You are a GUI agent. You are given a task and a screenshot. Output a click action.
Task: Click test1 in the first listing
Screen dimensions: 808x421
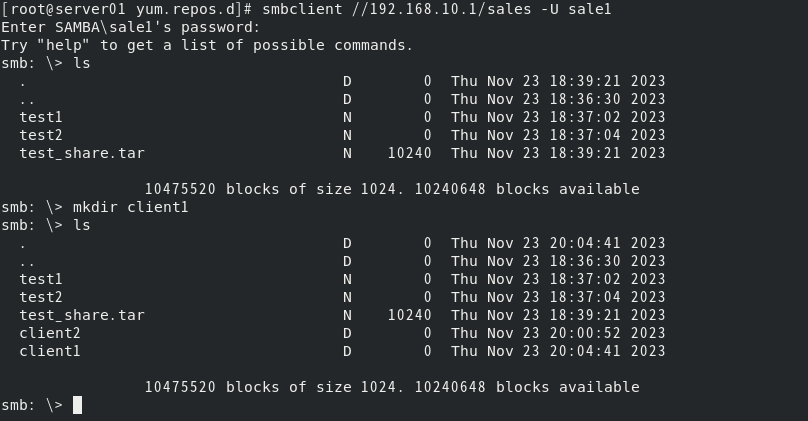click(41, 117)
